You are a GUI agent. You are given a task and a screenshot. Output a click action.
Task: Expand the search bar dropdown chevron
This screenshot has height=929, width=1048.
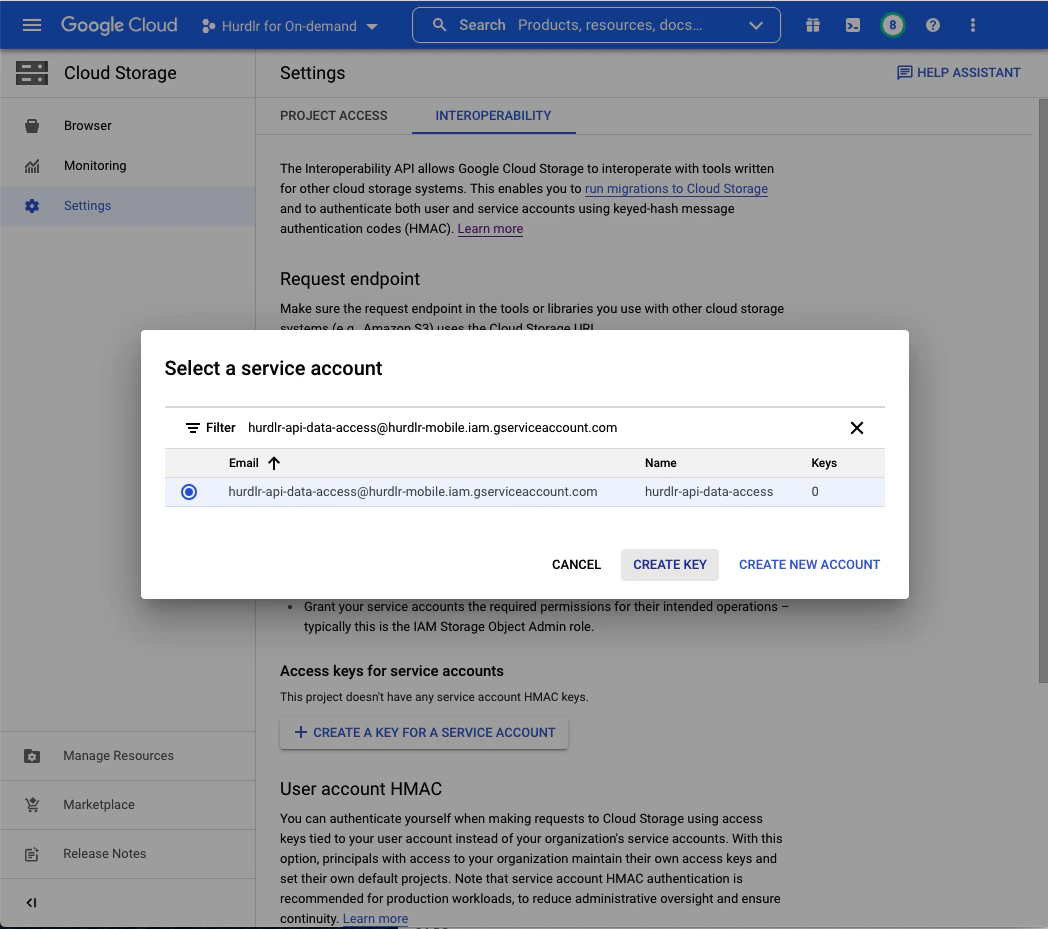point(756,25)
